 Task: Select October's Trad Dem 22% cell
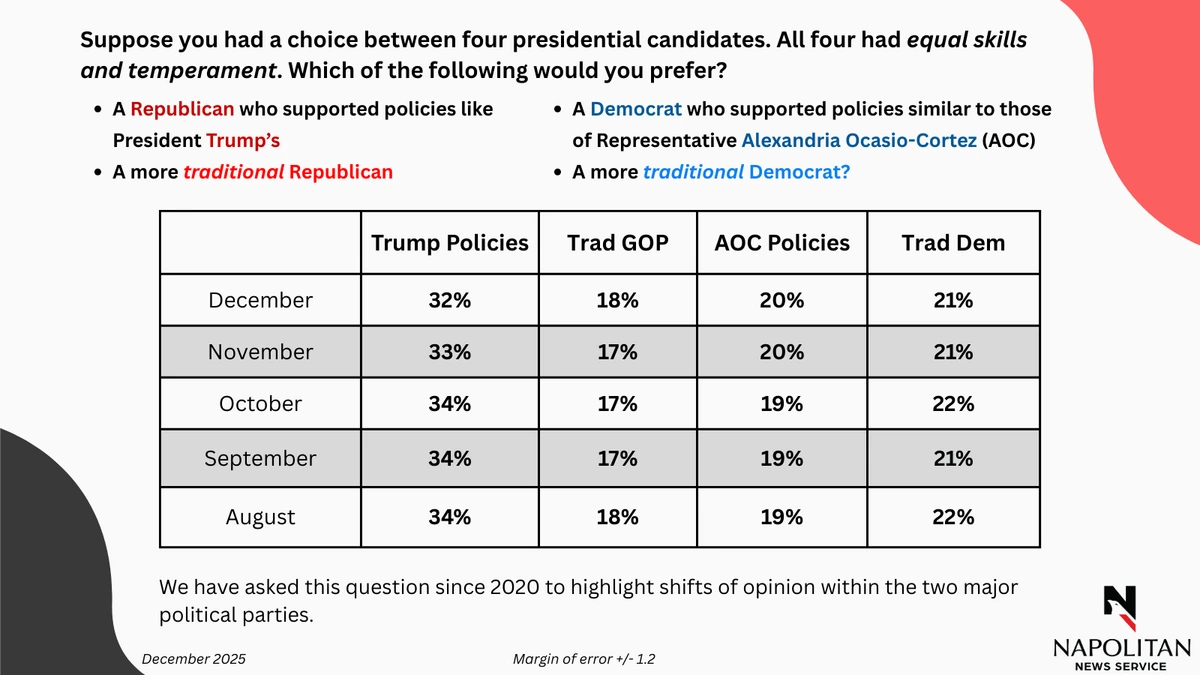[x=952, y=404]
